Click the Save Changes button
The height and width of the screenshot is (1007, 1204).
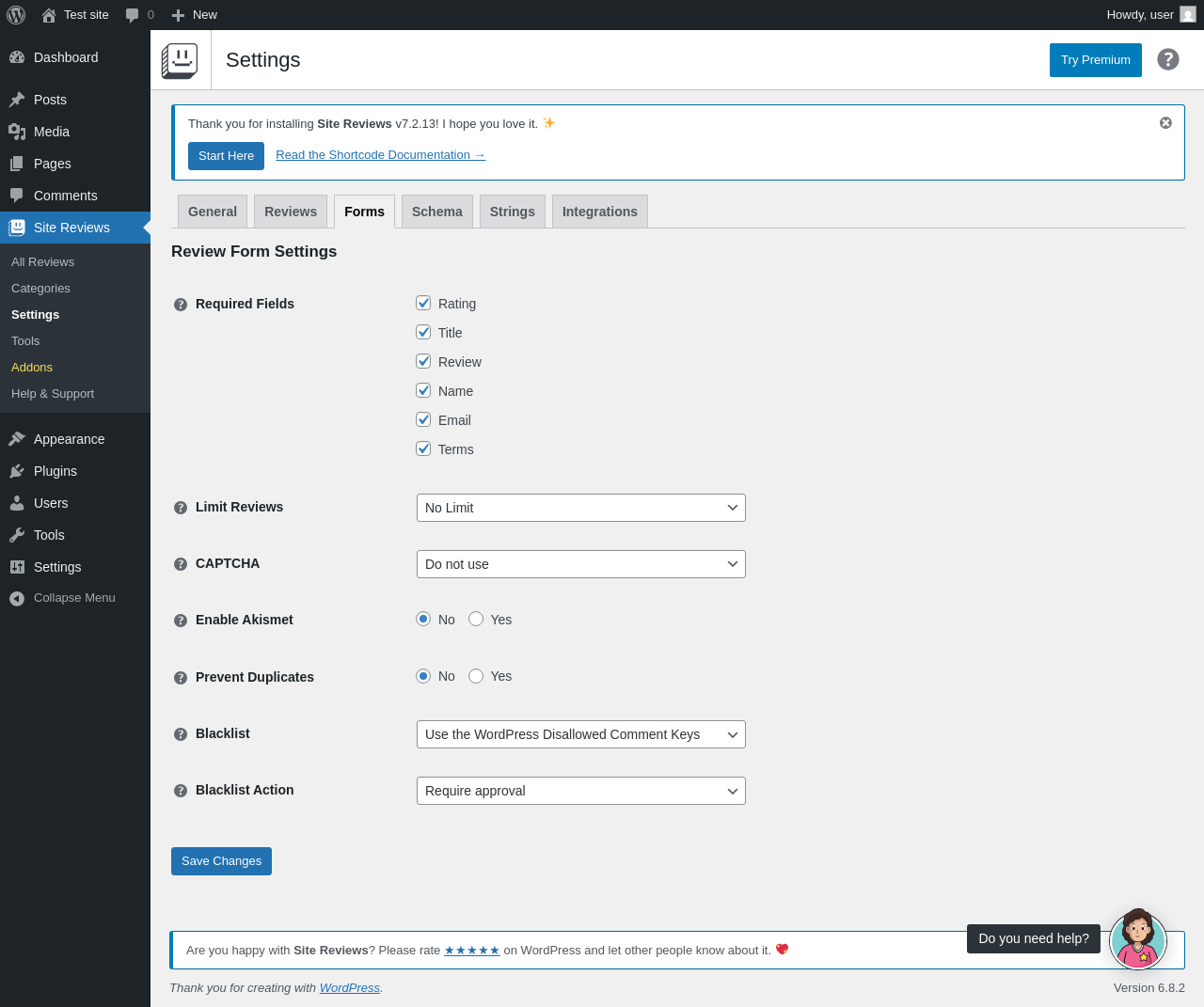221,861
